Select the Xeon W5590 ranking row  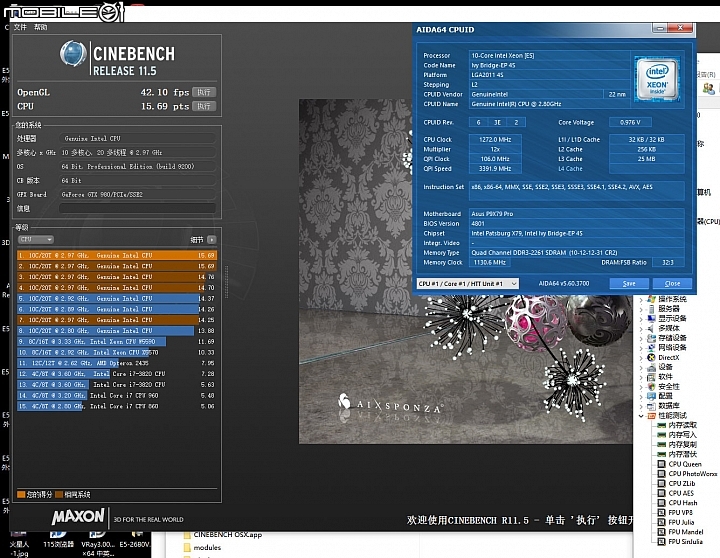click(117, 342)
